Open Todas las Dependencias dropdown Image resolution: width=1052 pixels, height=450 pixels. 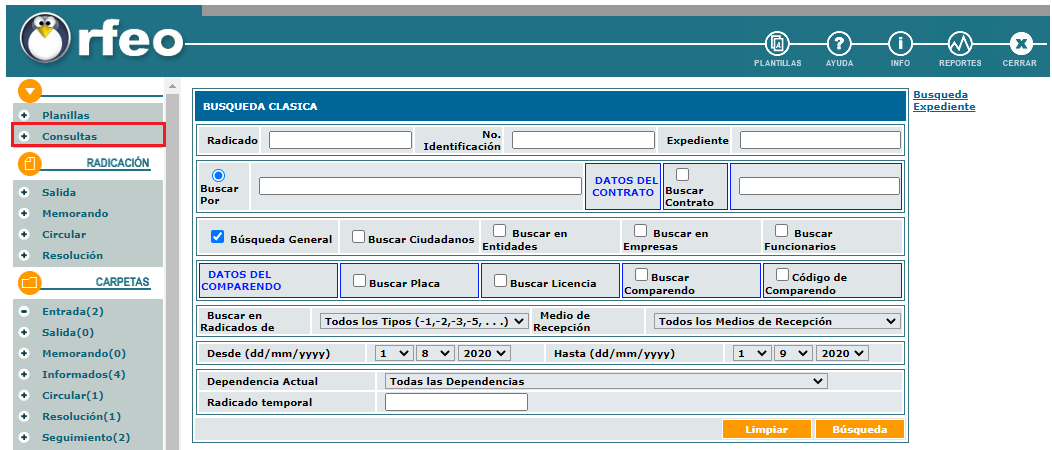(x=607, y=381)
